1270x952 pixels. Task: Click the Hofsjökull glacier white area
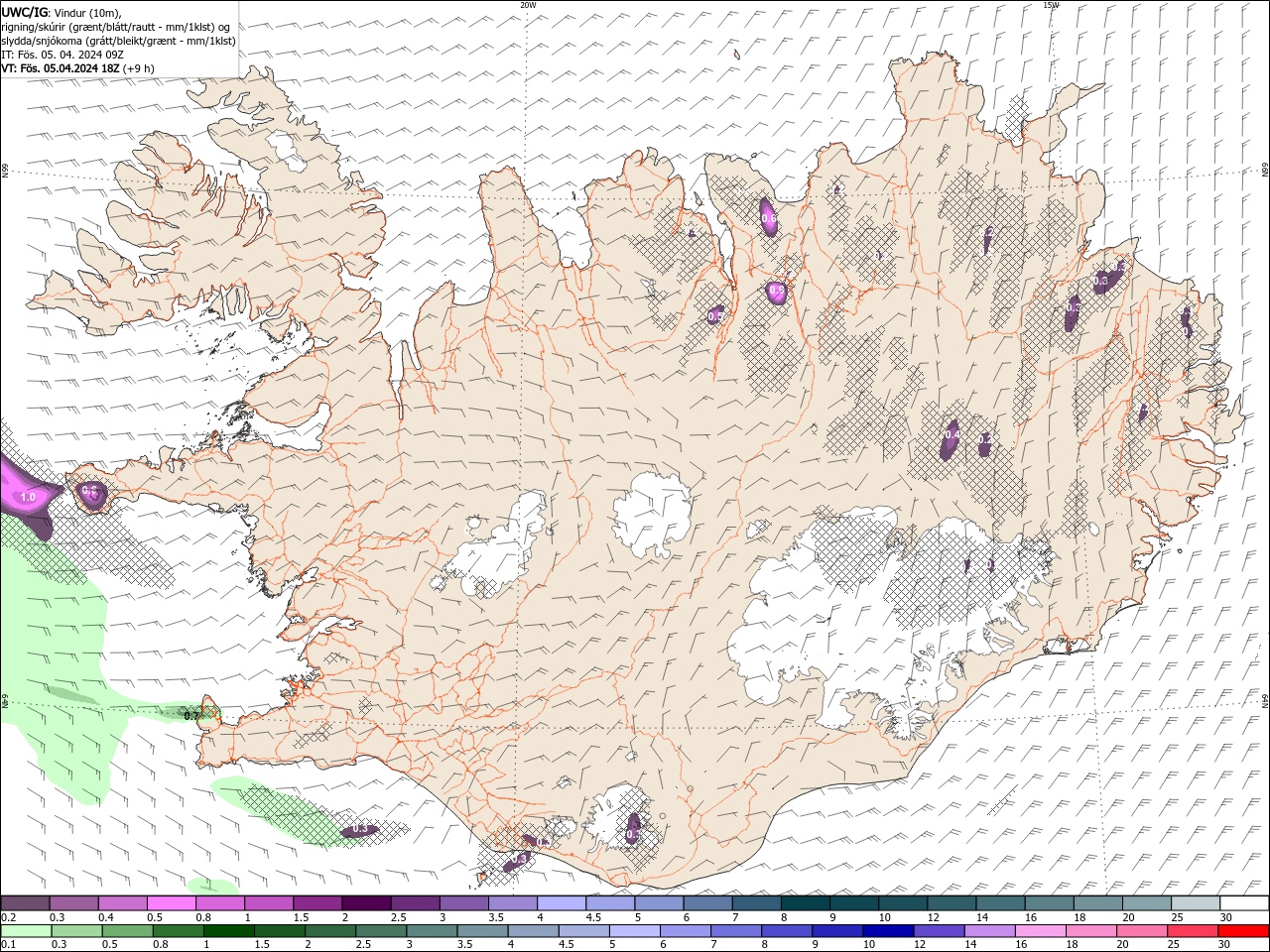coord(651,514)
